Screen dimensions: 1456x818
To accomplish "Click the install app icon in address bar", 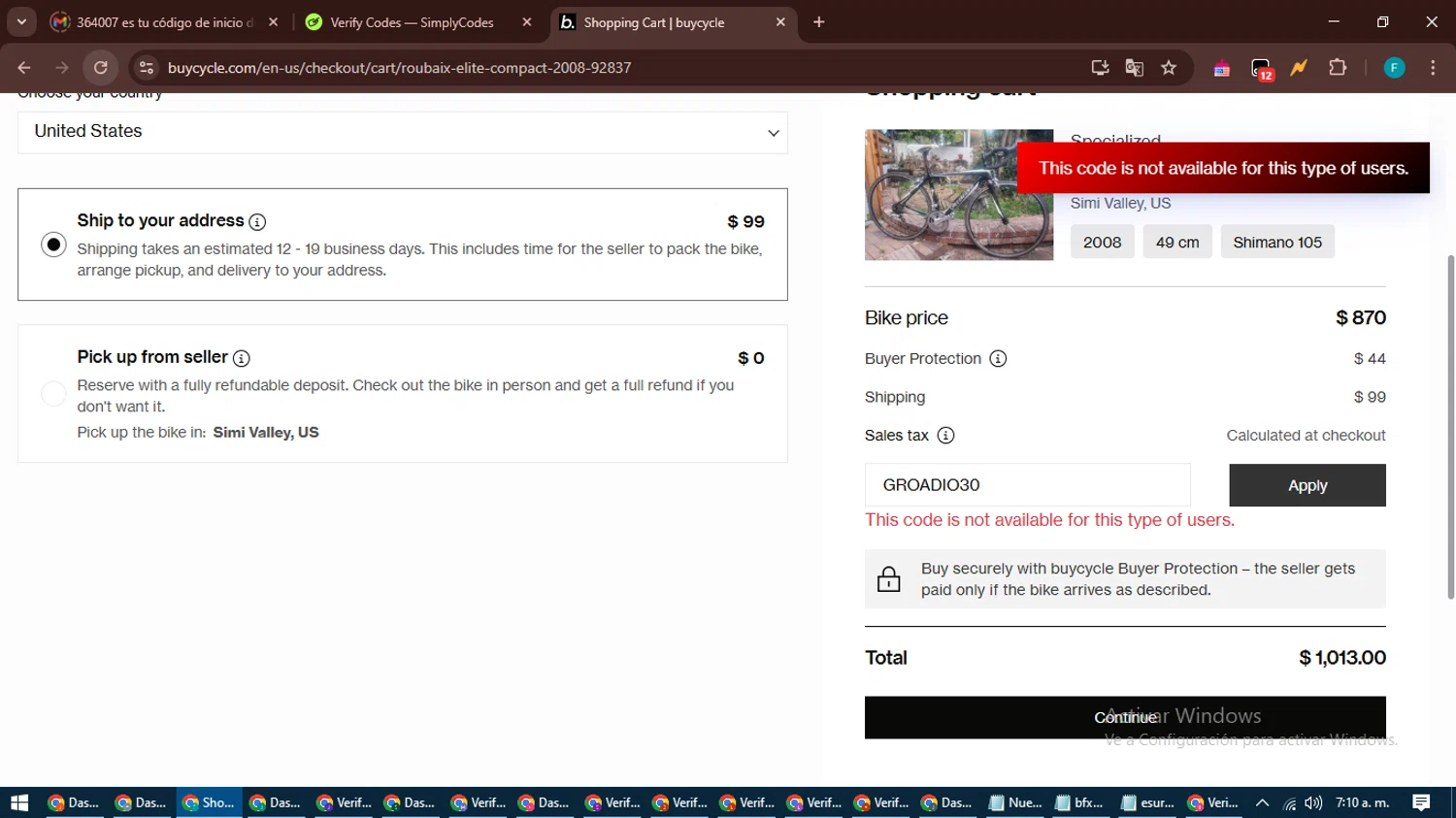I will coord(1100,67).
